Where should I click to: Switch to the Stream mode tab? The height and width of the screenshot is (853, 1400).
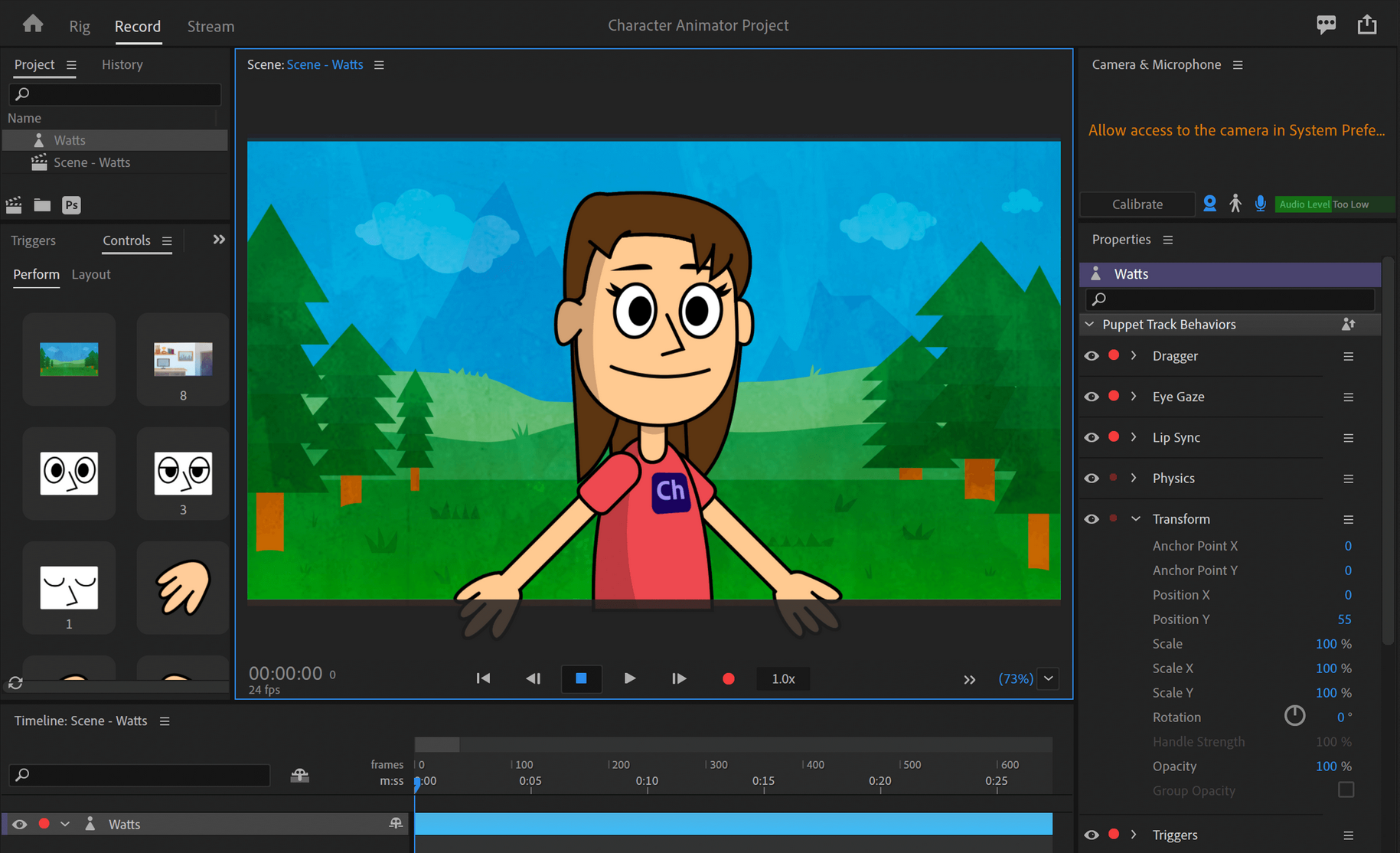point(210,26)
